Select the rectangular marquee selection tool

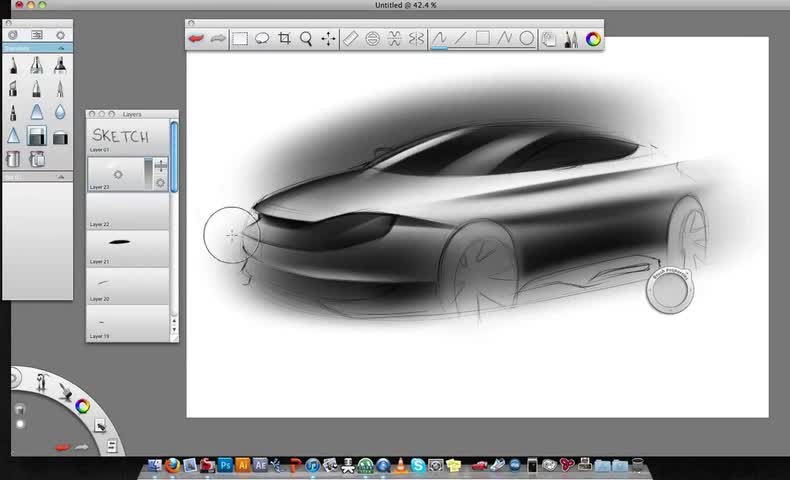coord(240,39)
